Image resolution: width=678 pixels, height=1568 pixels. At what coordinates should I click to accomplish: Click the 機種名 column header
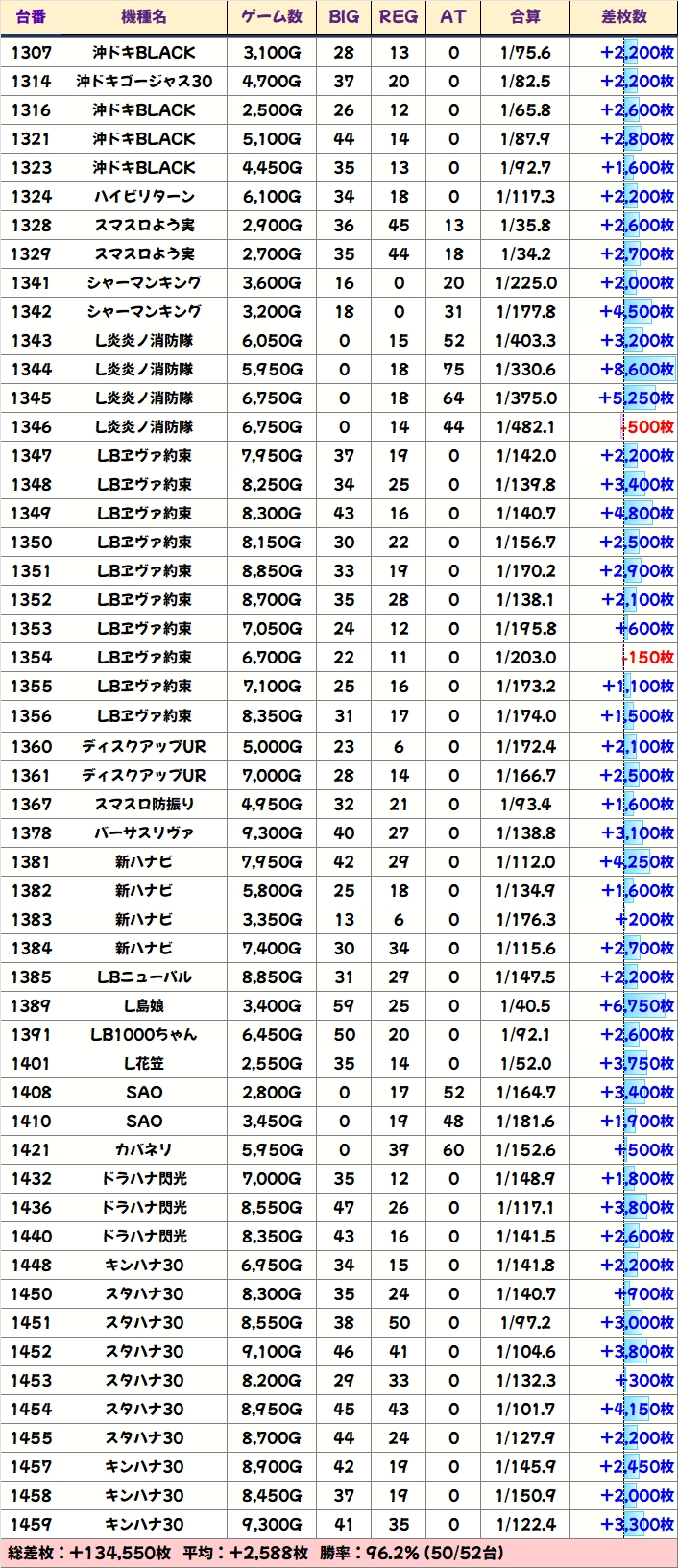[x=144, y=17]
